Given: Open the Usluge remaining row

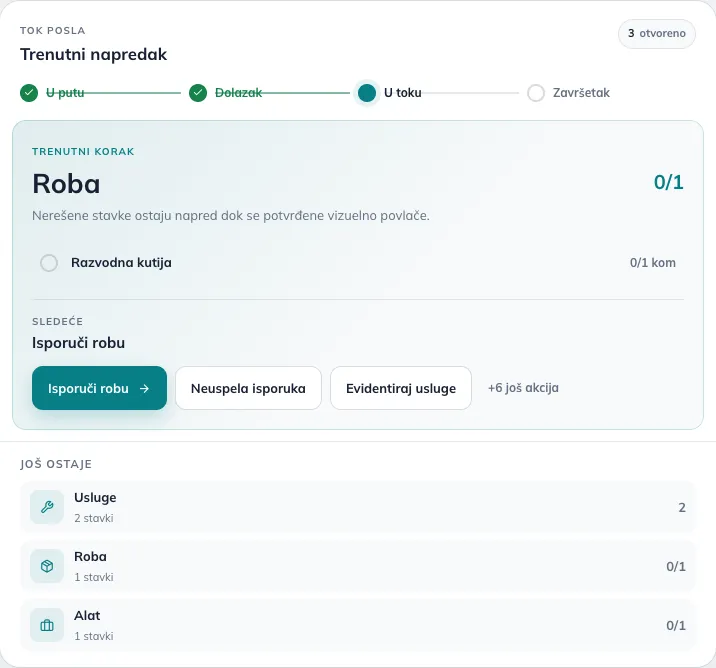Looking at the screenshot, I should point(358,507).
